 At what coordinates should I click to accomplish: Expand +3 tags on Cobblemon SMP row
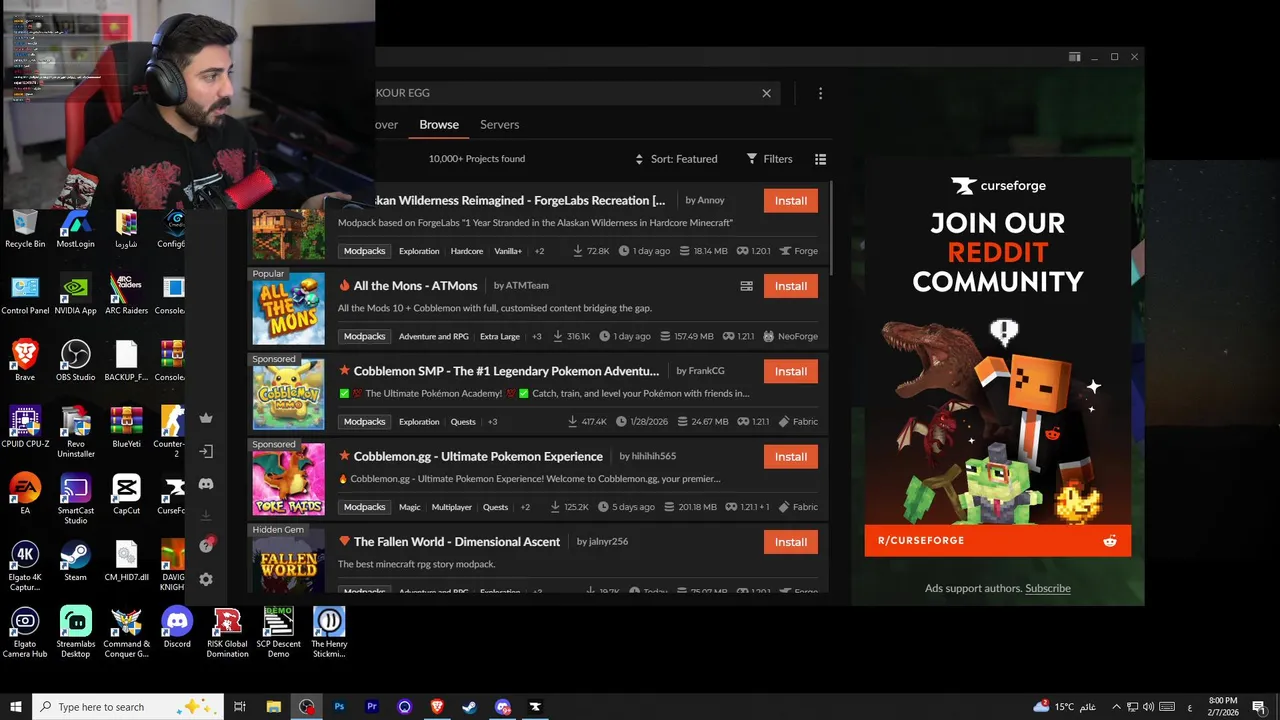(x=492, y=422)
